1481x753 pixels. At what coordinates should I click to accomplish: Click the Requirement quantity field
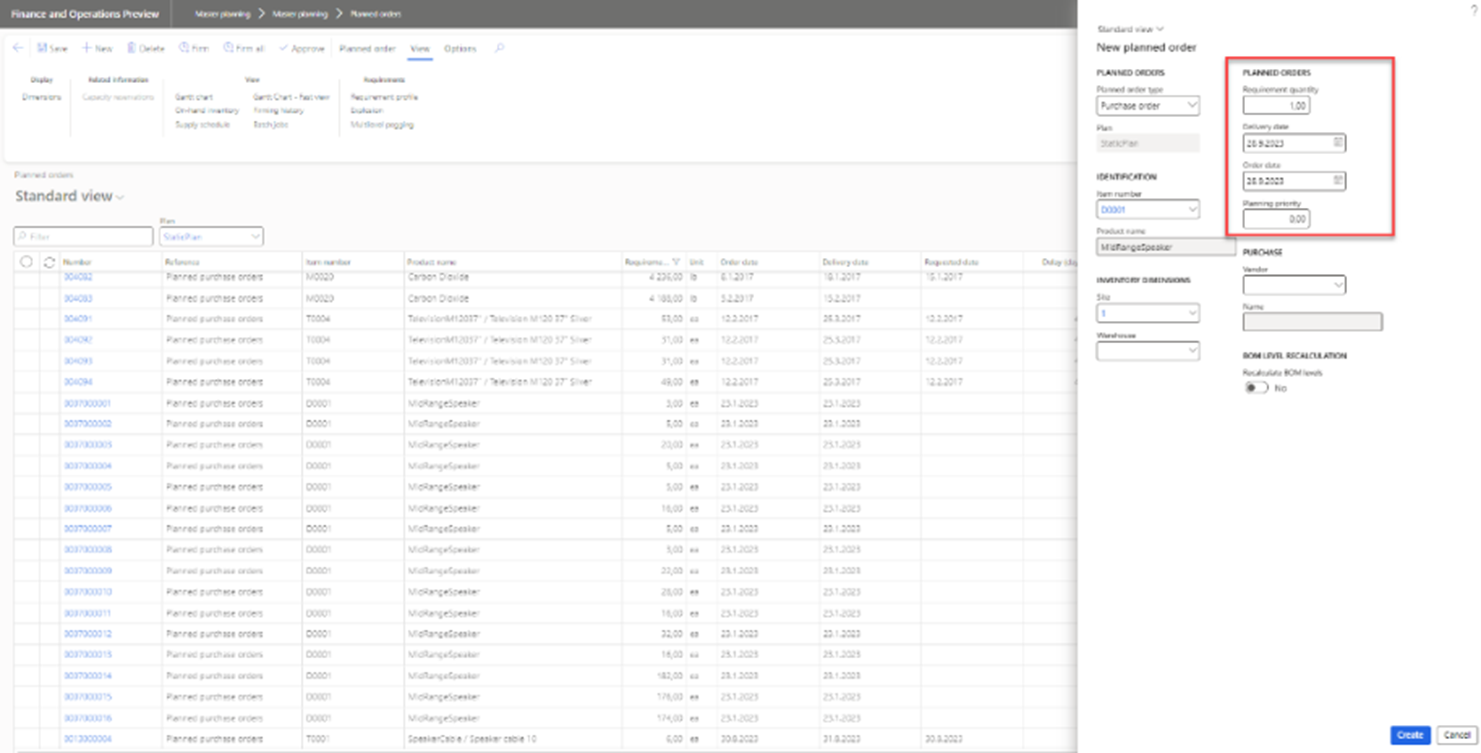tap(1276, 105)
